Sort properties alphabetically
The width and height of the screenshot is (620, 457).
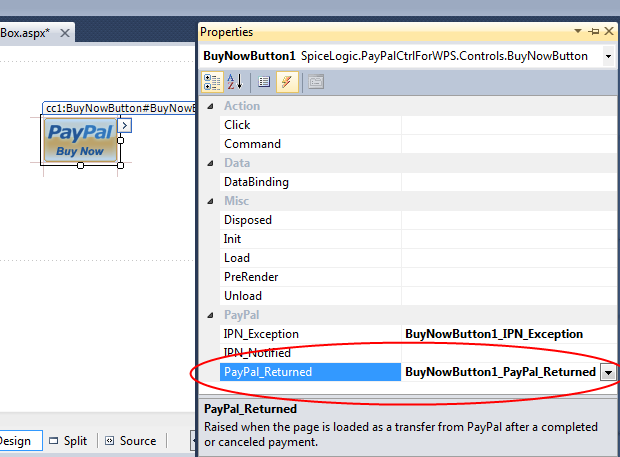click(235, 82)
